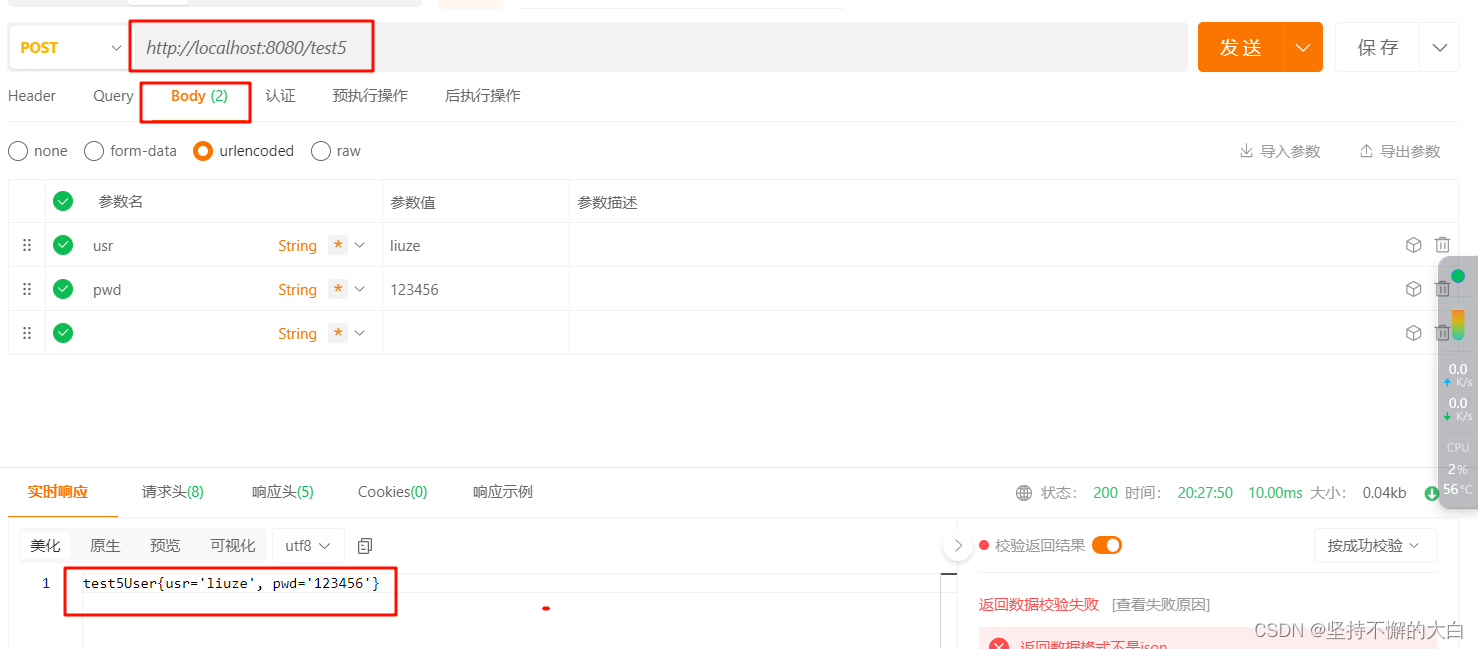Select the form-data radio button
Screen dimensions: 1478x649
[x=94, y=151]
